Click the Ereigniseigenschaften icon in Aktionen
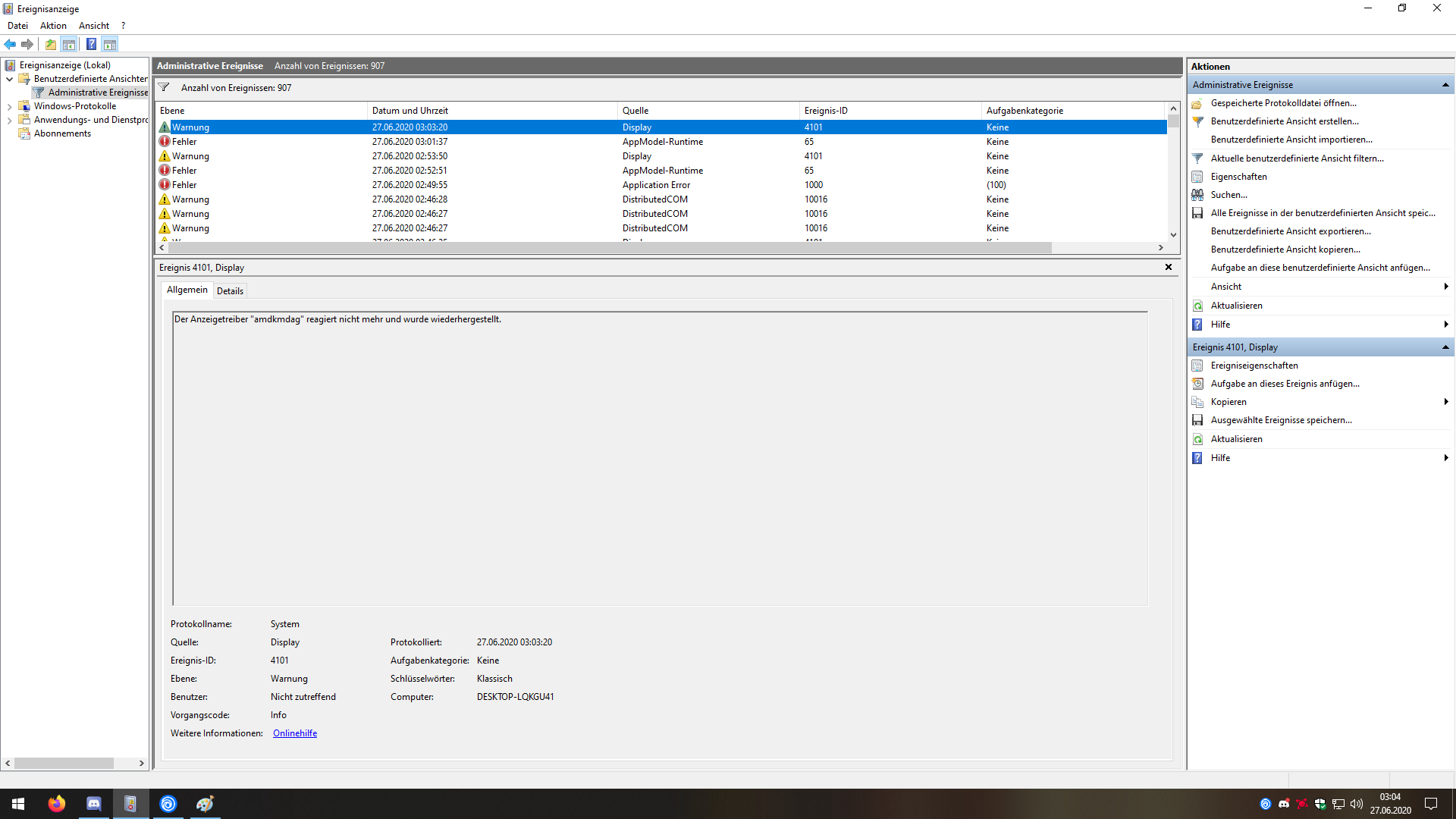1456x819 pixels. (x=1197, y=366)
